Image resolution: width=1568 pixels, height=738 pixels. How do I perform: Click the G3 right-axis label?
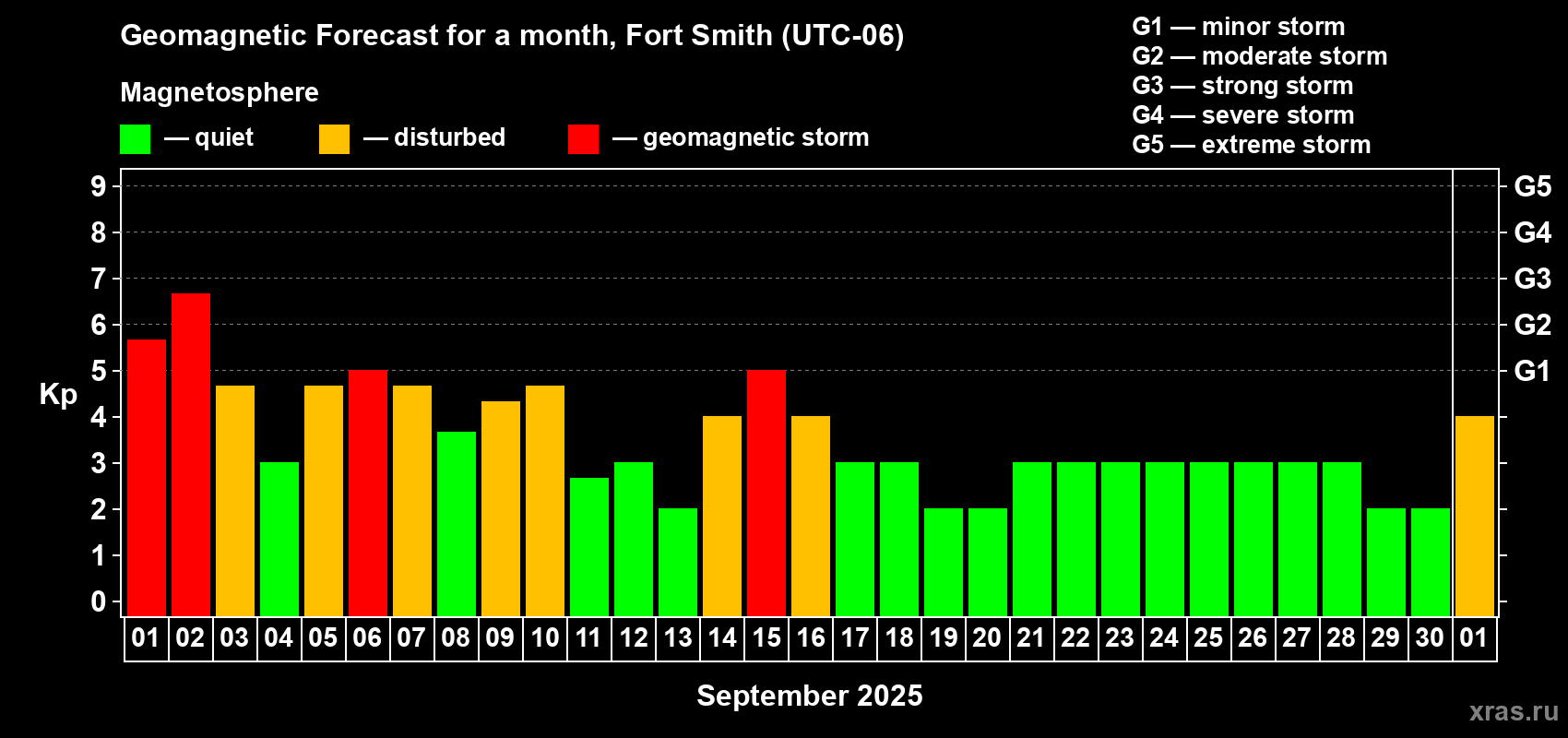click(1533, 279)
